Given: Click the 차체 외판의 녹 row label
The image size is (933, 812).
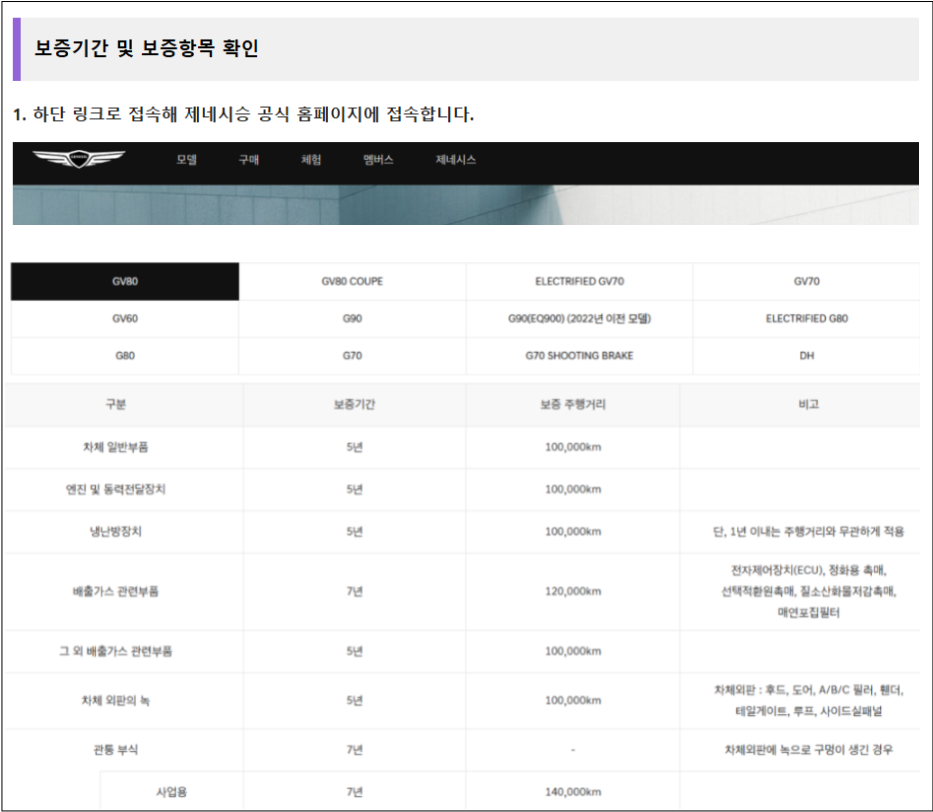Looking at the screenshot, I should click(x=115, y=701).
